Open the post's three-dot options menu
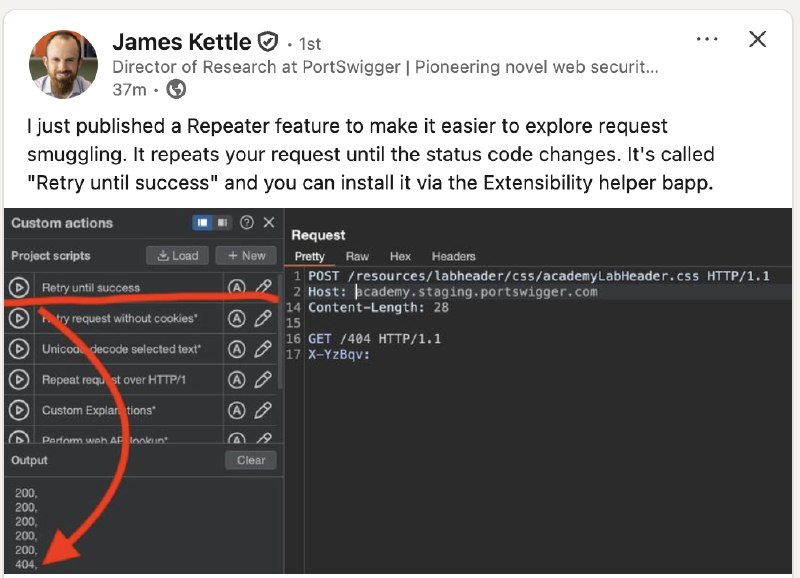The height and width of the screenshot is (578, 800). (707, 39)
